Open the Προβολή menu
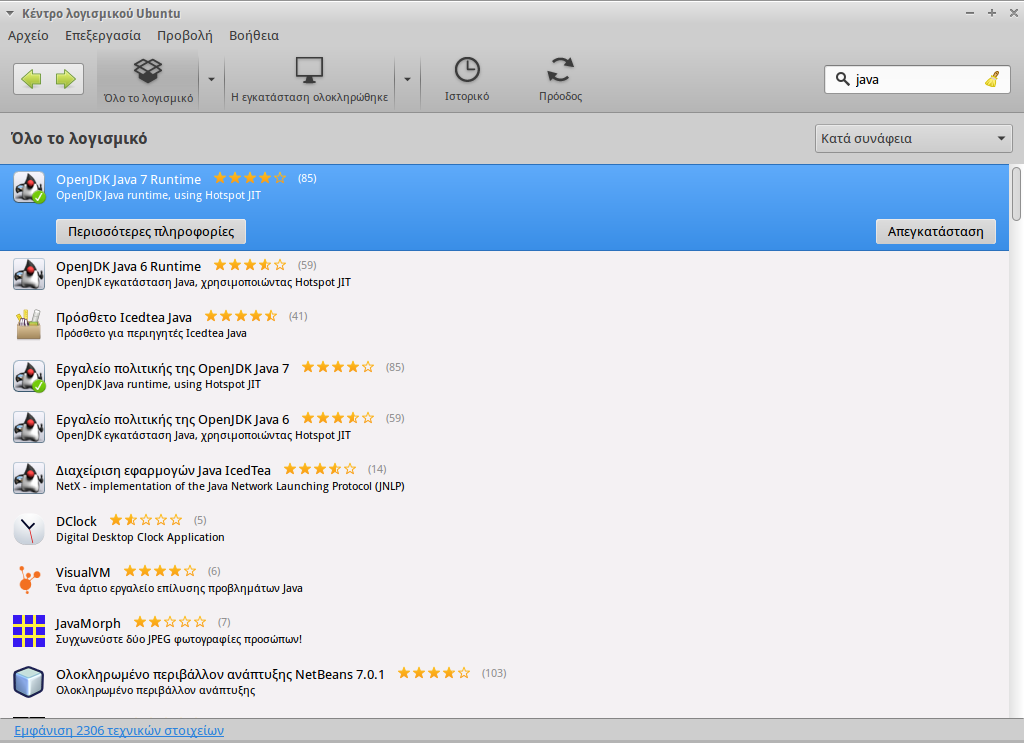The image size is (1024, 743). pos(185,35)
